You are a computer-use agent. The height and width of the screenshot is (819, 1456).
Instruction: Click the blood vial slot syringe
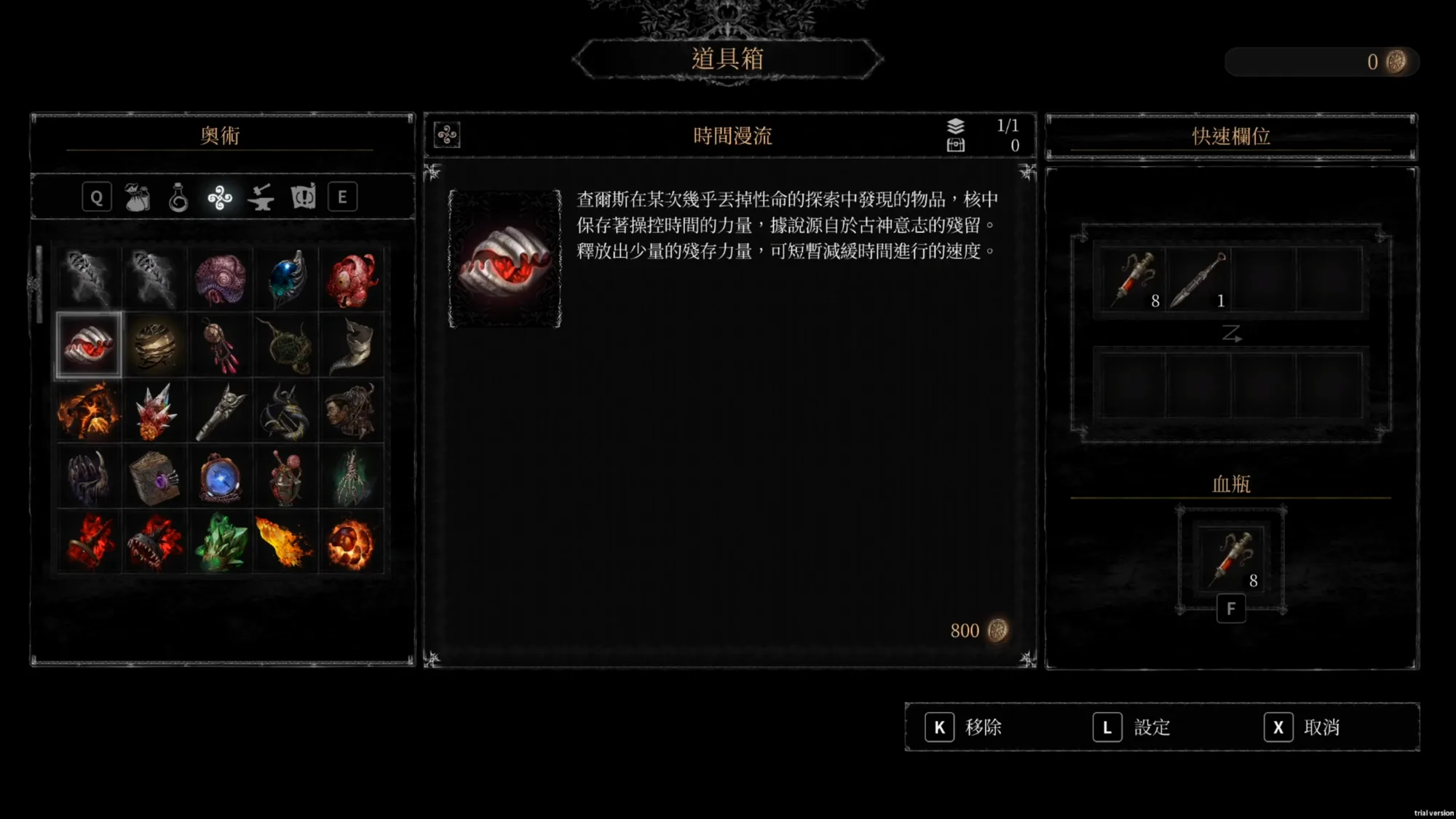point(1231,559)
